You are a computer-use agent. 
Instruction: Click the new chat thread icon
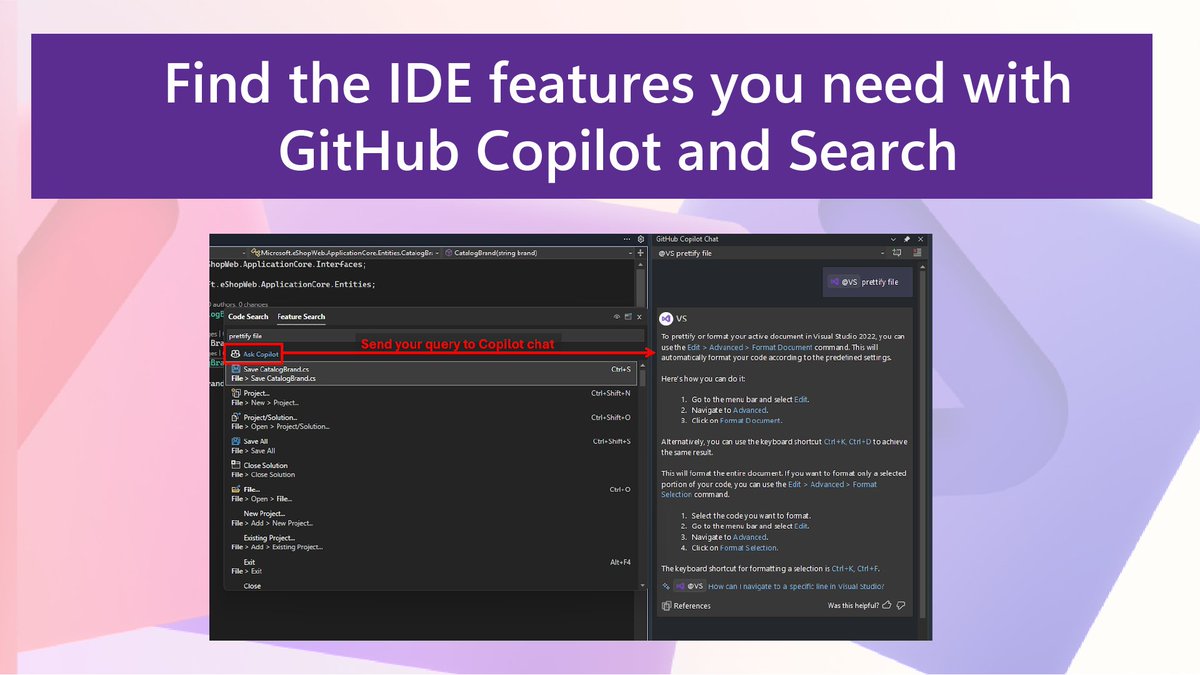pyautogui.click(x=895, y=254)
